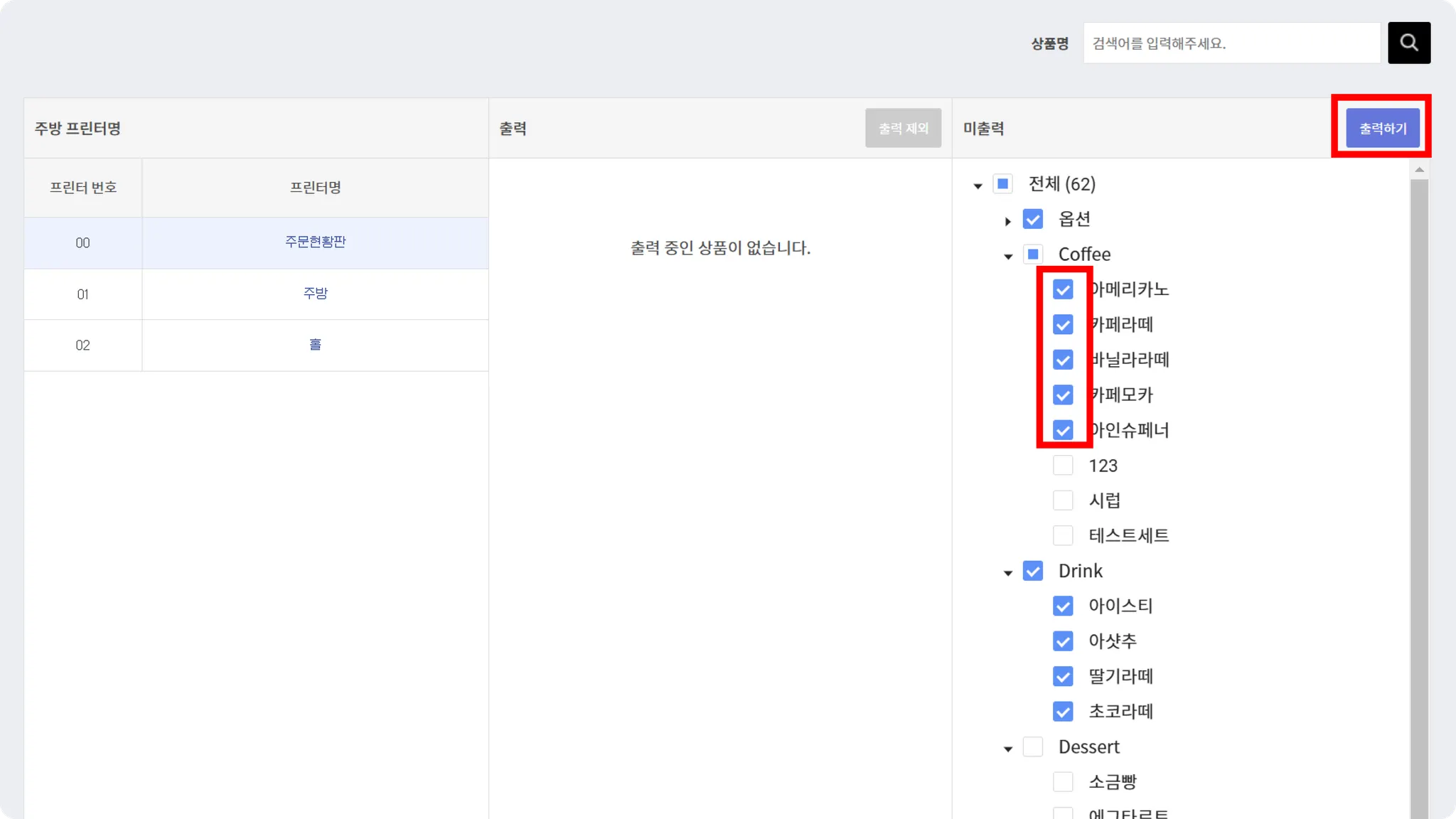Select the 주방 printer row
Screen dimensions: 1456x819
tap(315, 294)
